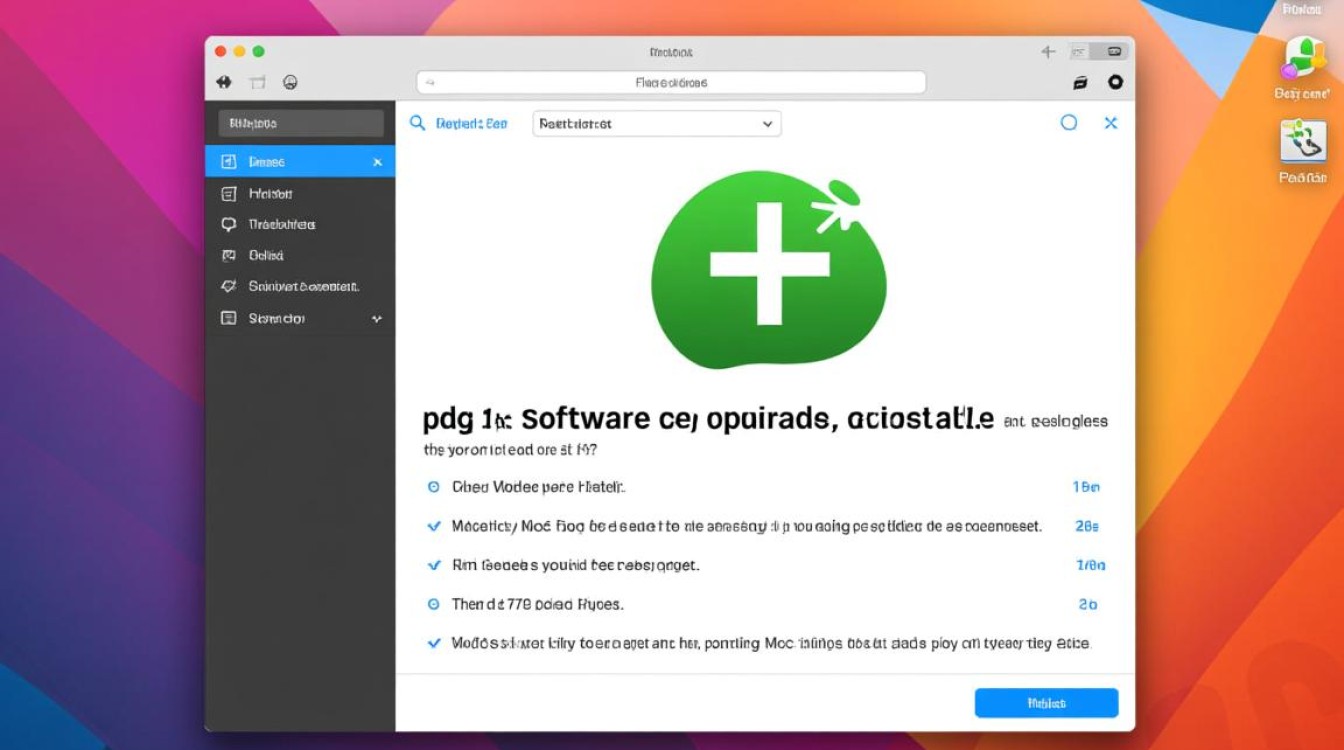Click the checkmark next to the second list row
The image size is (1344, 750).
pyautogui.click(x=434, y=525)
